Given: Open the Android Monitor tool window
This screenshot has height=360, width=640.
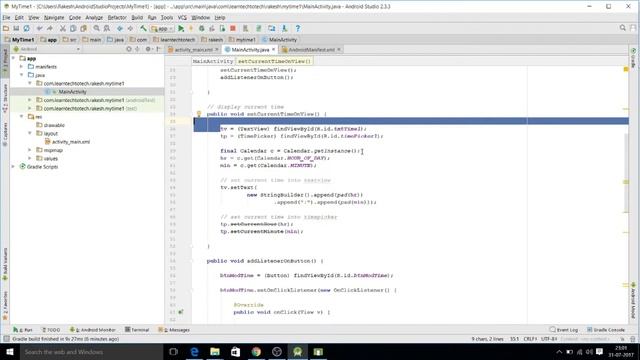Looking at the screenshot, I should point(93,329).
